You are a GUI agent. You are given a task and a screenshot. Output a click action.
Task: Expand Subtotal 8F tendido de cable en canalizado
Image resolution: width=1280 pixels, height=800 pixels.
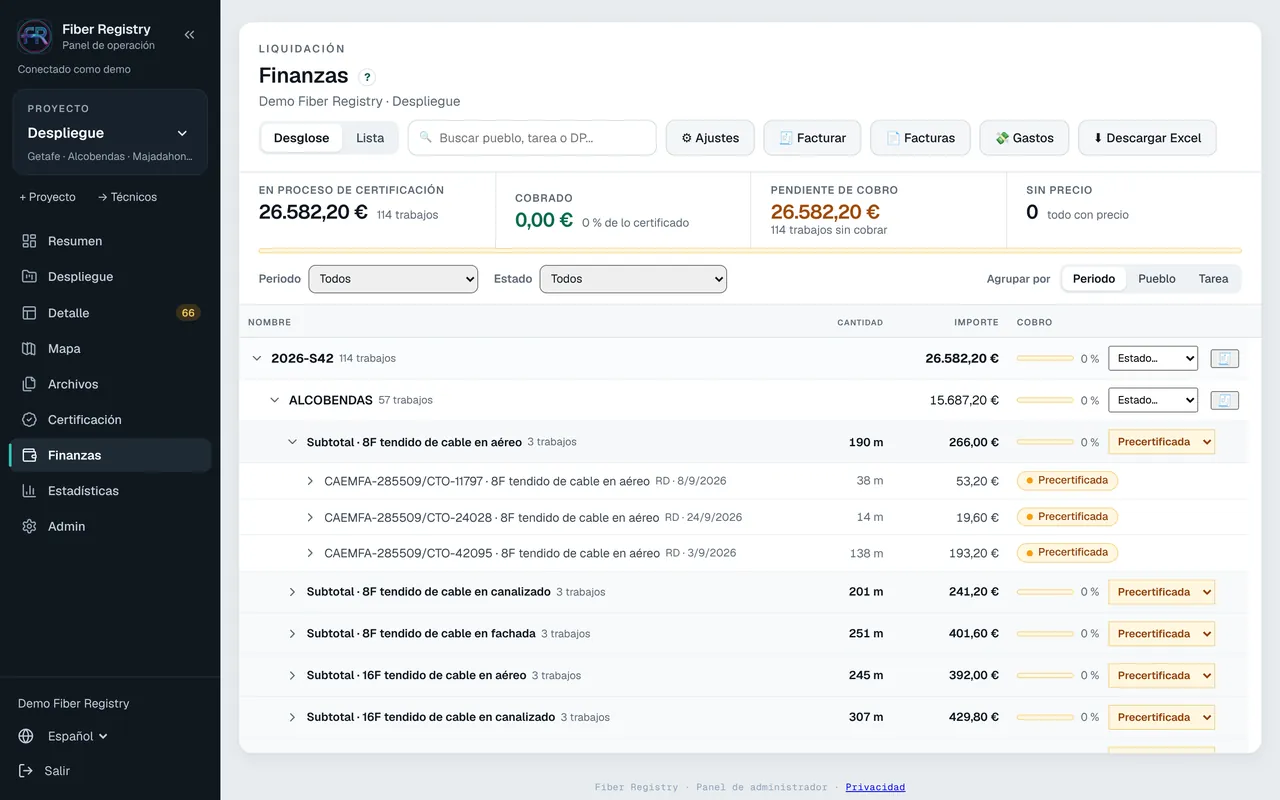(292, 592)
